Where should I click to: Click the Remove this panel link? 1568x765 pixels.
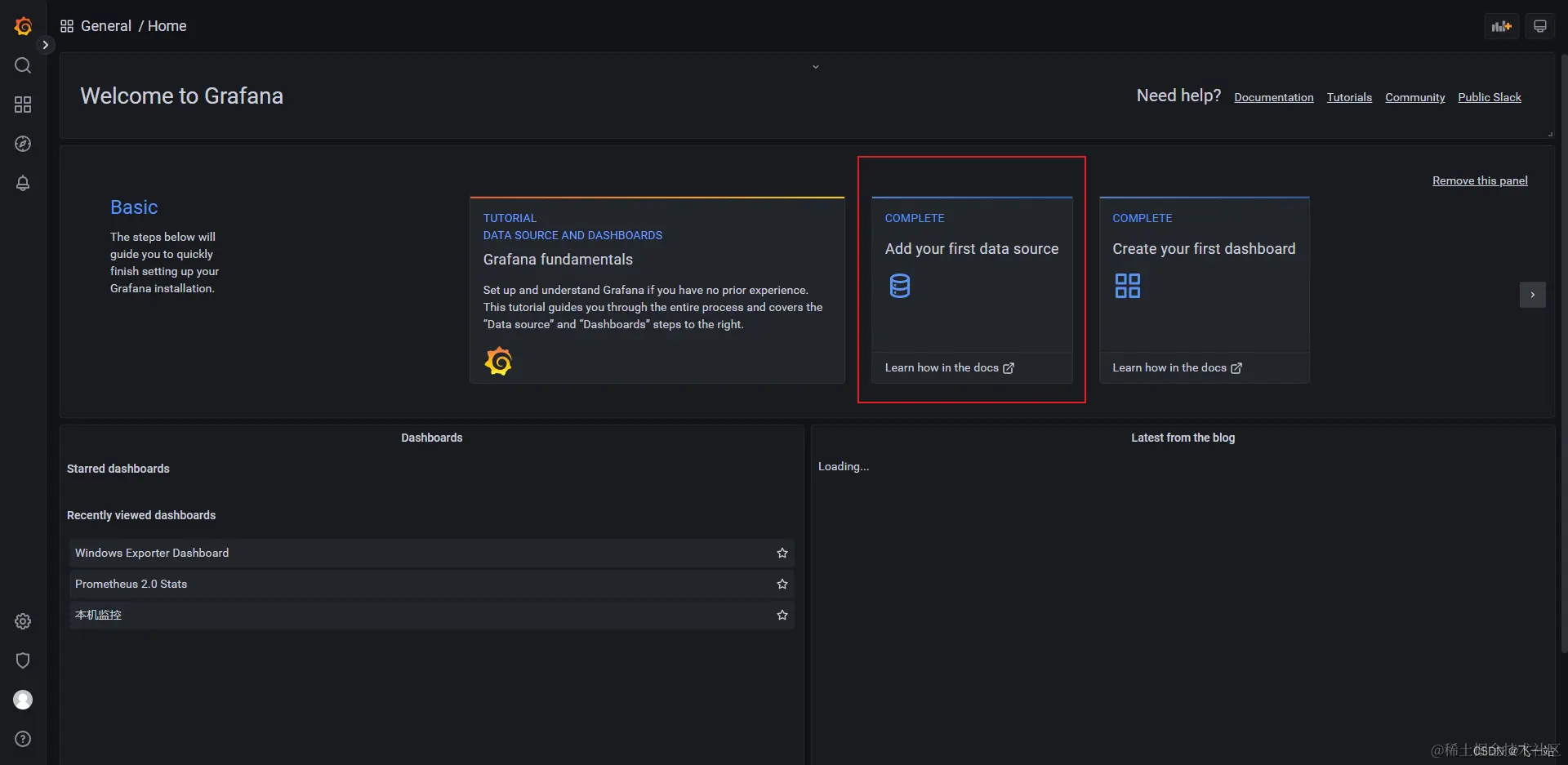(x=1480, y=180)
